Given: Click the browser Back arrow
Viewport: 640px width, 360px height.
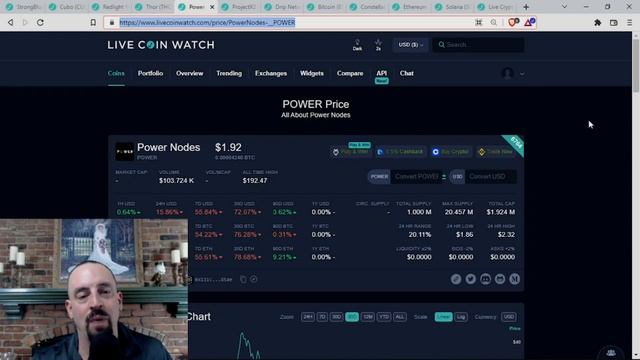Looking at the screenshot, I should (11, 22).
